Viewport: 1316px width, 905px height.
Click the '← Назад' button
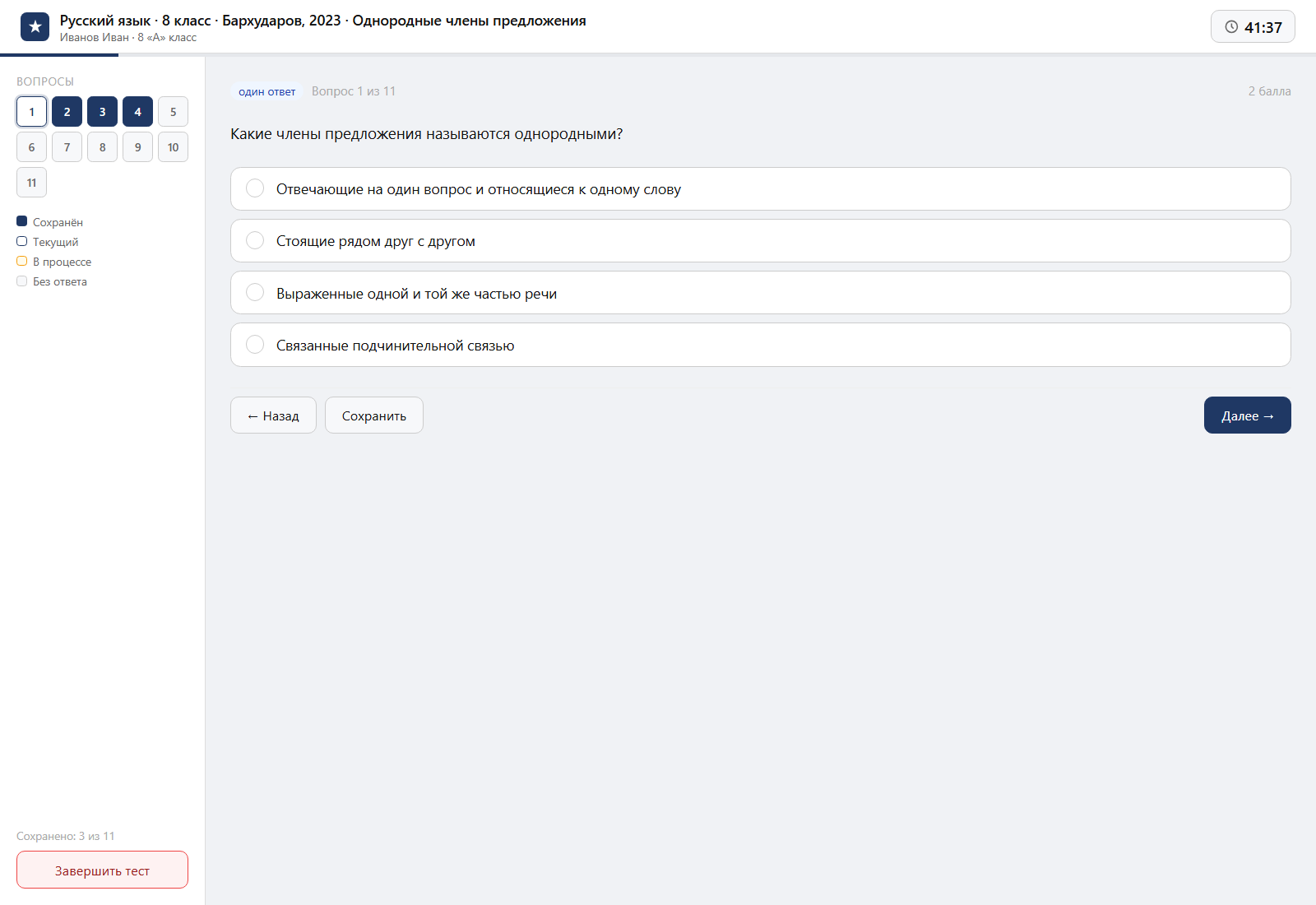click(273, 415)
